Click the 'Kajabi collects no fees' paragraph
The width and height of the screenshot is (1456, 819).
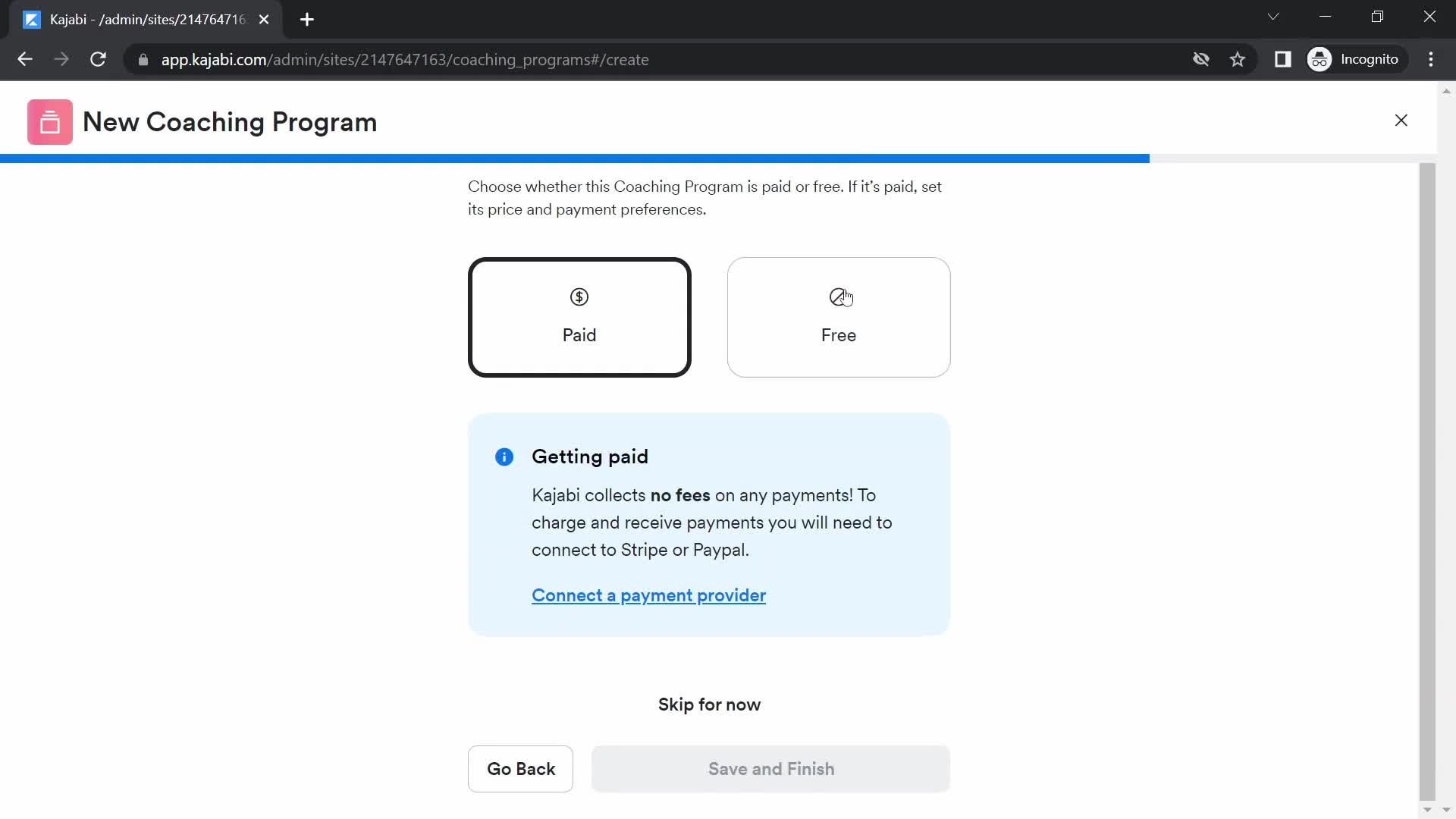712,522
